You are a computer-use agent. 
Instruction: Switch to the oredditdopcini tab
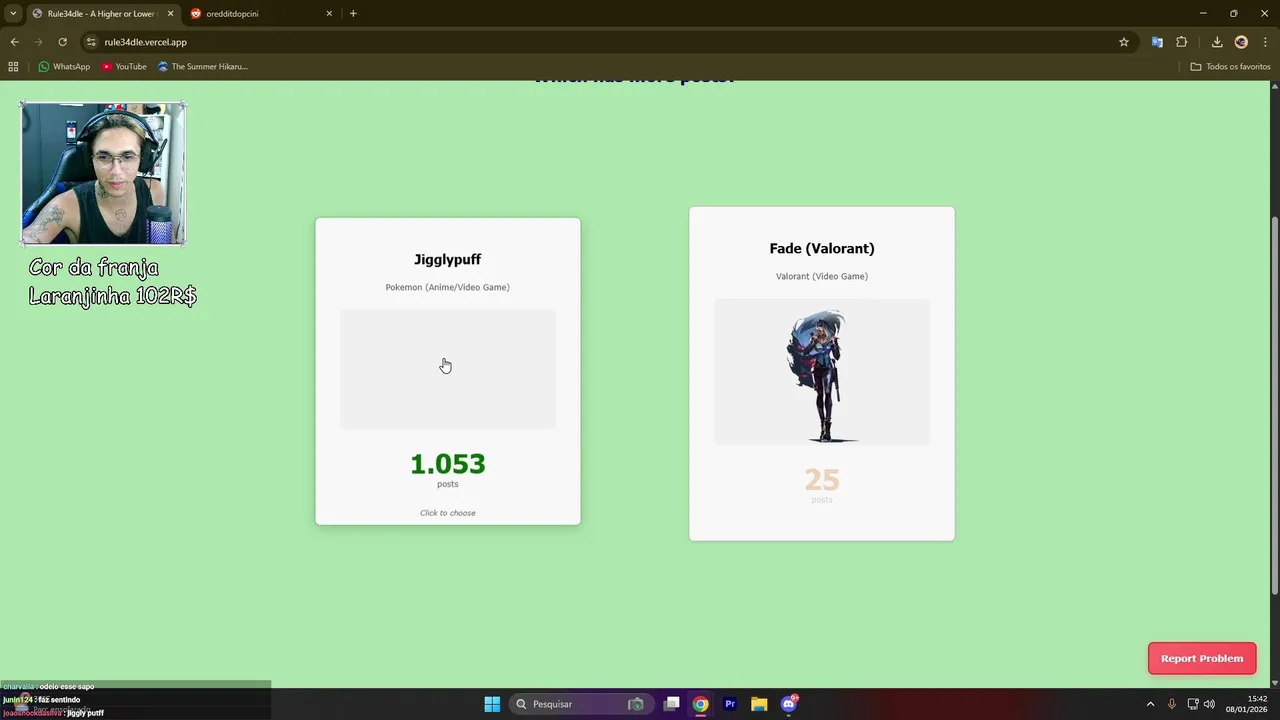point(262,13)
